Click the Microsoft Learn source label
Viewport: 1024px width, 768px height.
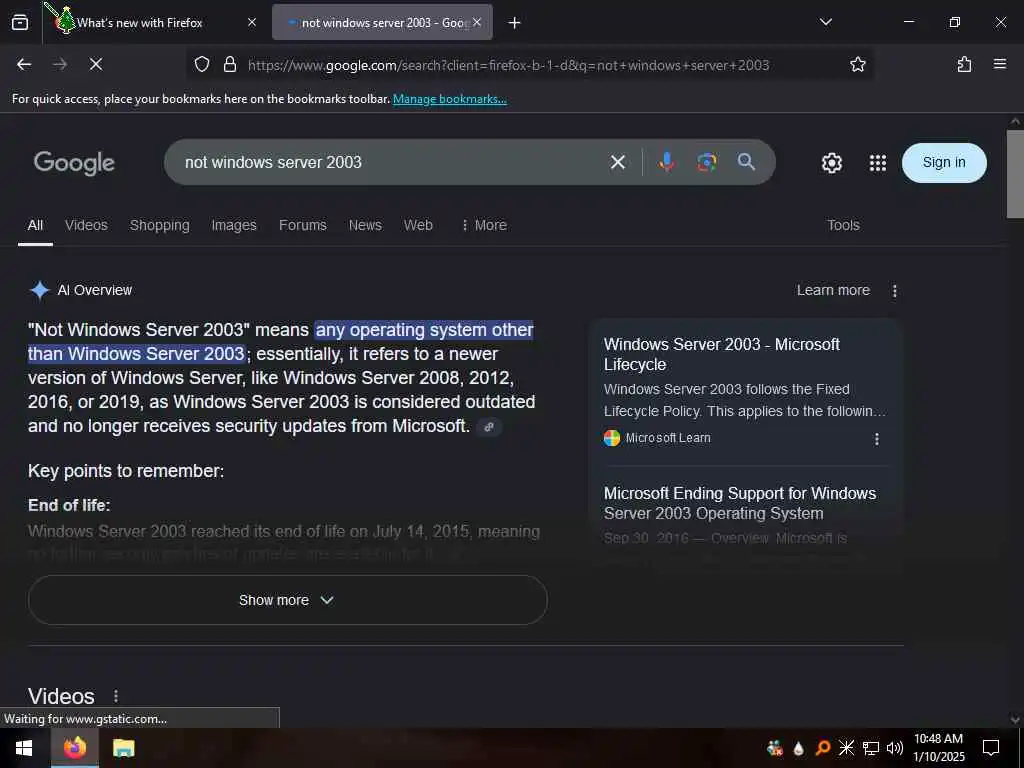[667, 438]
